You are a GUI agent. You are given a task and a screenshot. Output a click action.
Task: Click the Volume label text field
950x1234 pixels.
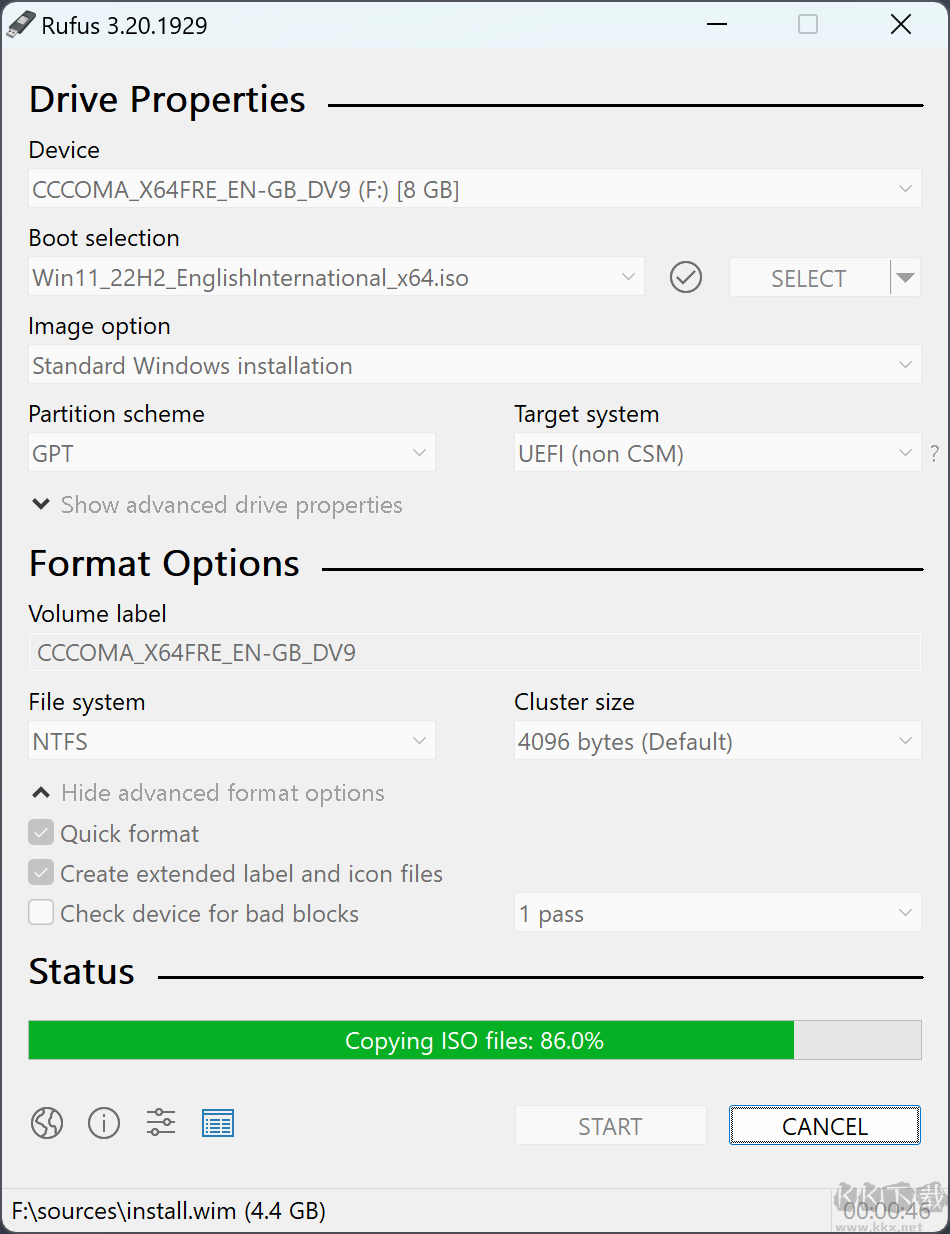click(475, 653)
